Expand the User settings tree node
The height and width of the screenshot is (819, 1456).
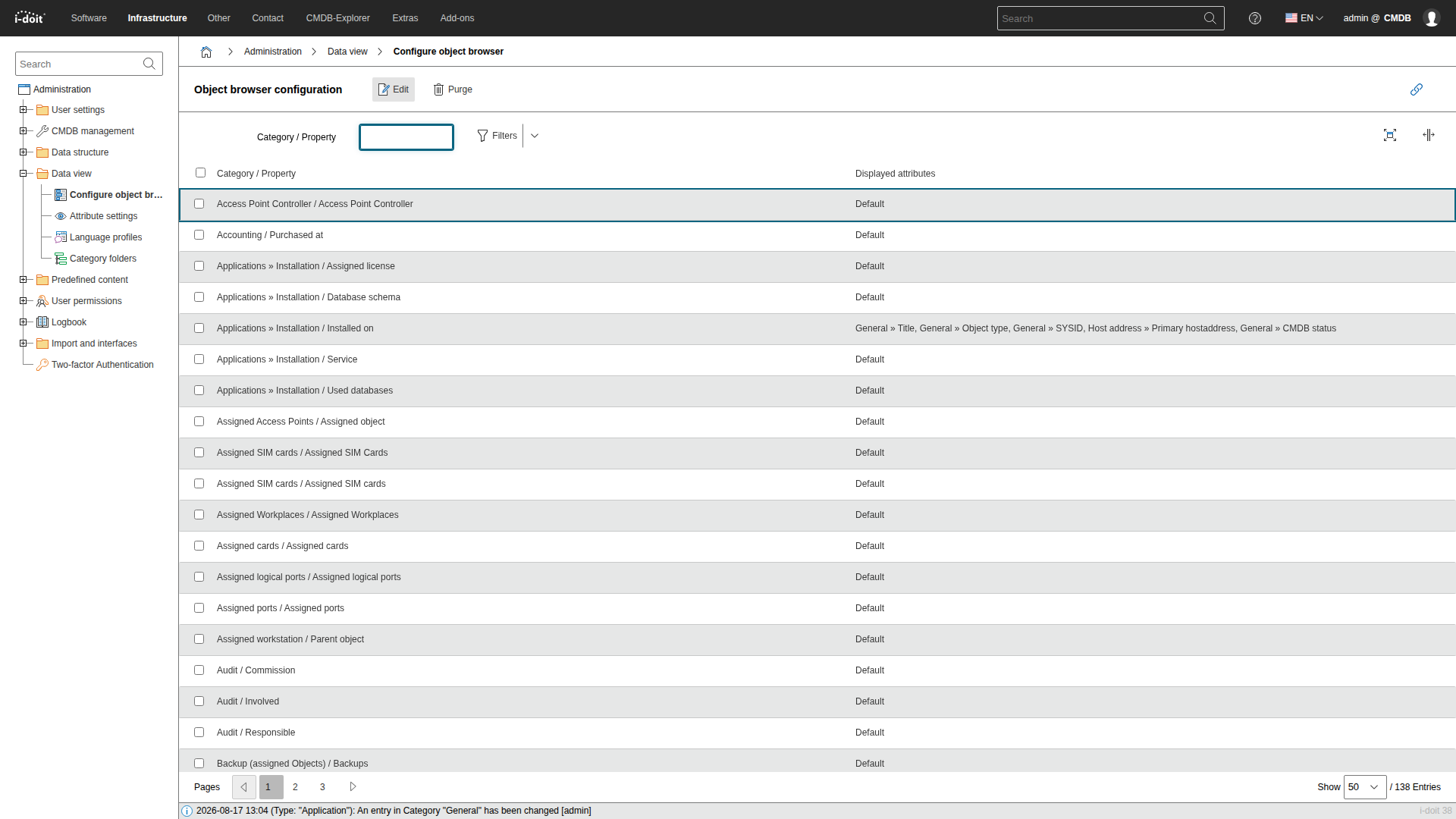23,110
